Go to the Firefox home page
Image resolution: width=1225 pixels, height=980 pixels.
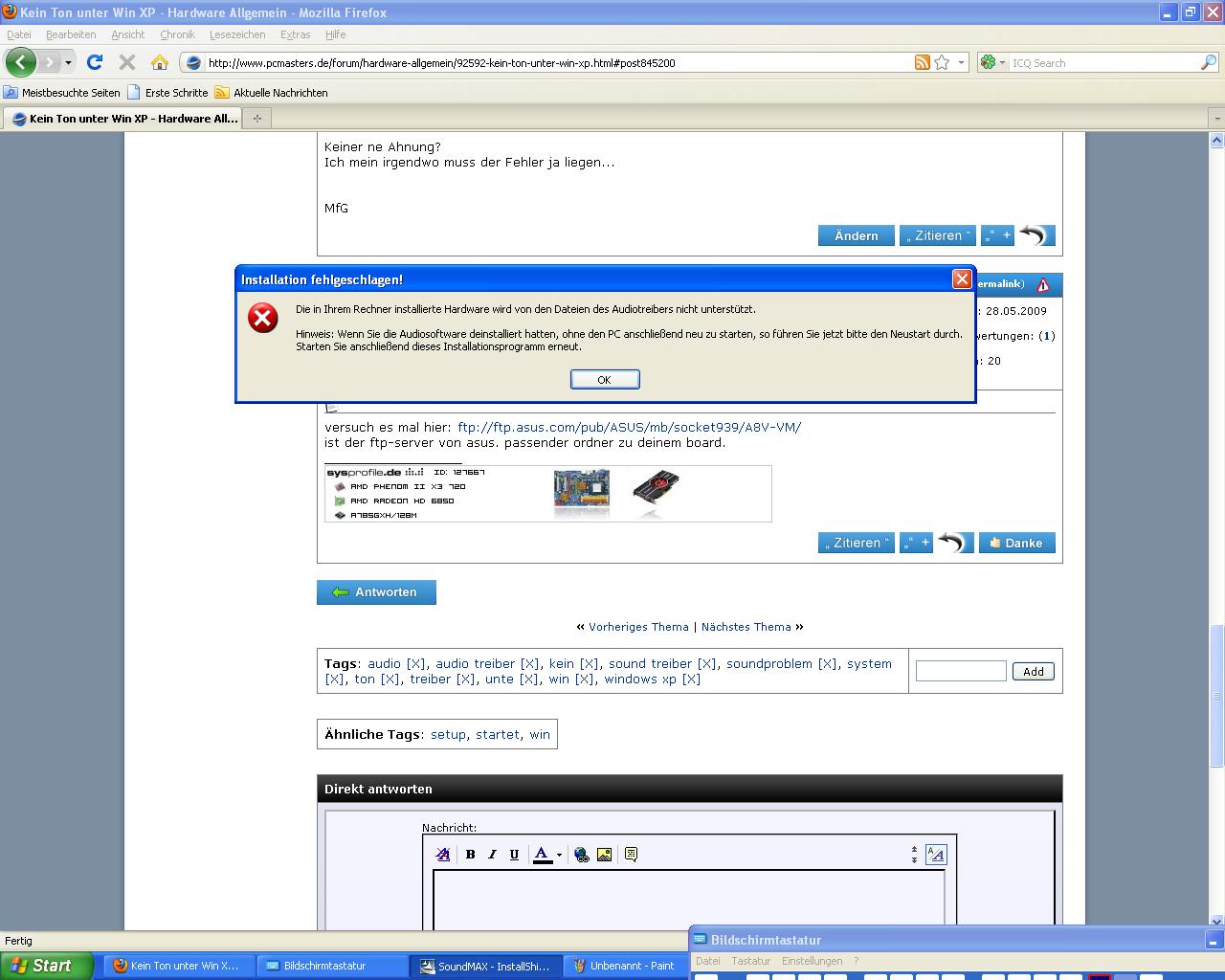(160, 62)
